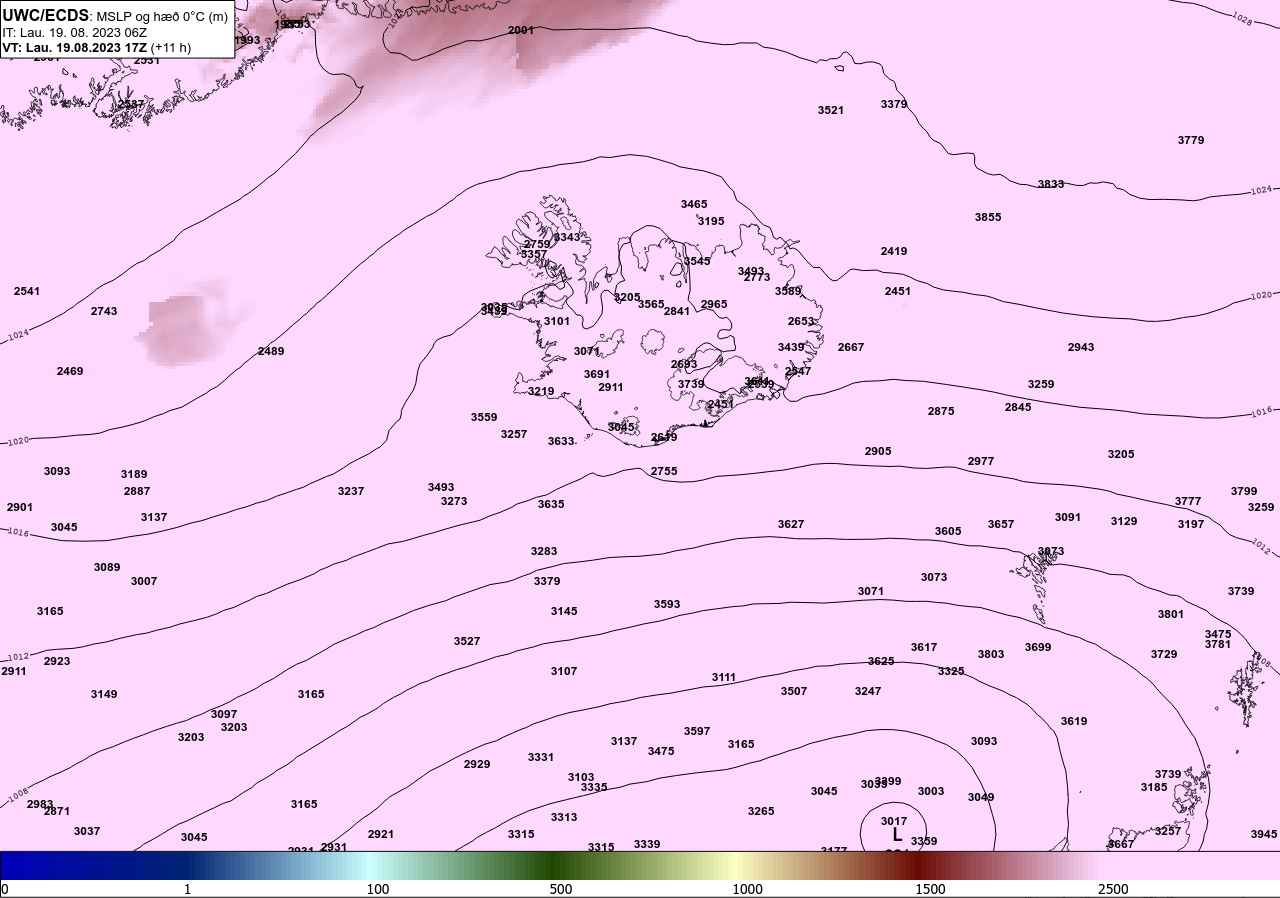The image size is (1280, 898).
Task: Click the height value 2905
Action: pyautogui.click(x=878, y=451)
